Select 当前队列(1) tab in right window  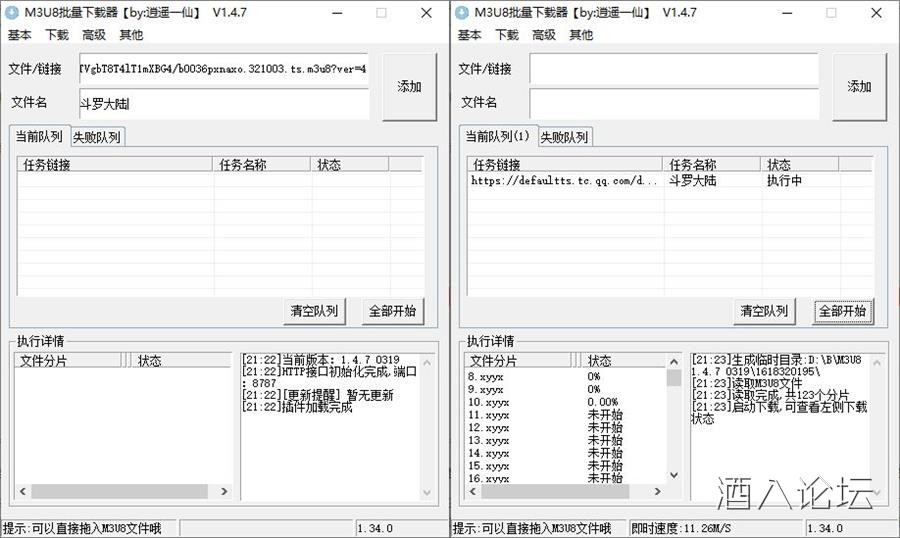coord(496,136)
